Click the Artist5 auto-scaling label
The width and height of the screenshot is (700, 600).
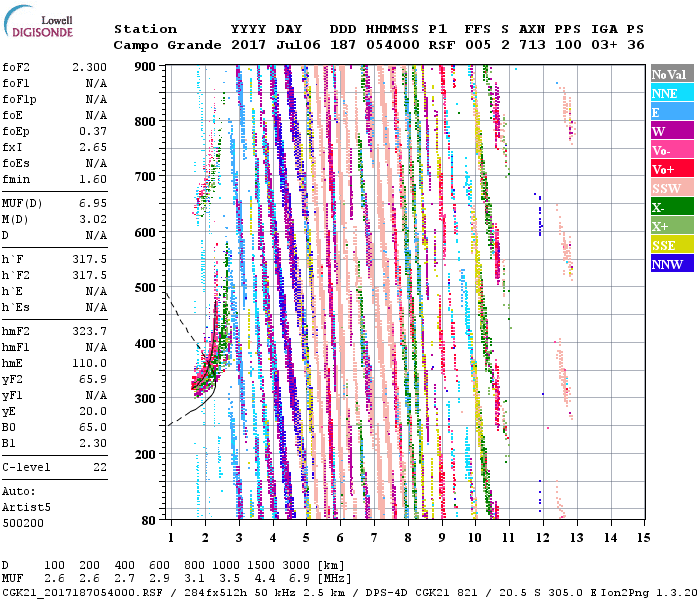click(x=26, y=507)
